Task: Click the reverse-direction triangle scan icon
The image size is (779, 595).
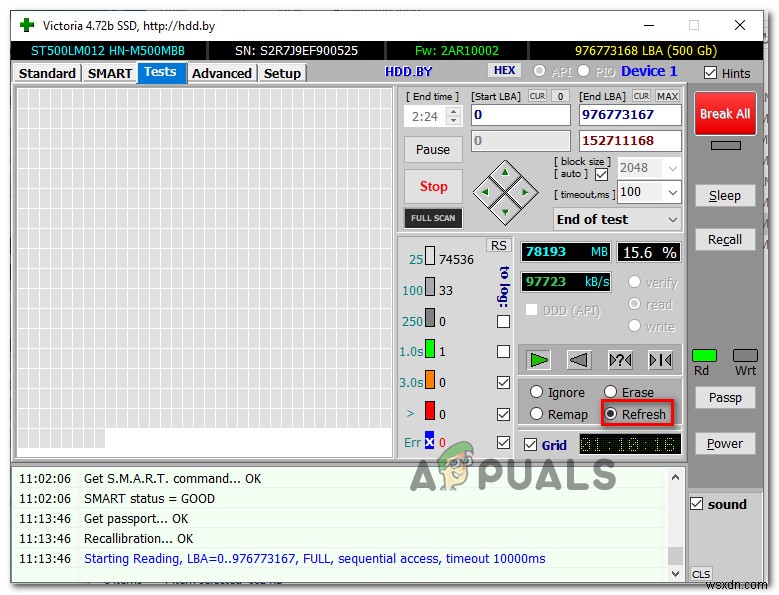Action: (579, 360)
